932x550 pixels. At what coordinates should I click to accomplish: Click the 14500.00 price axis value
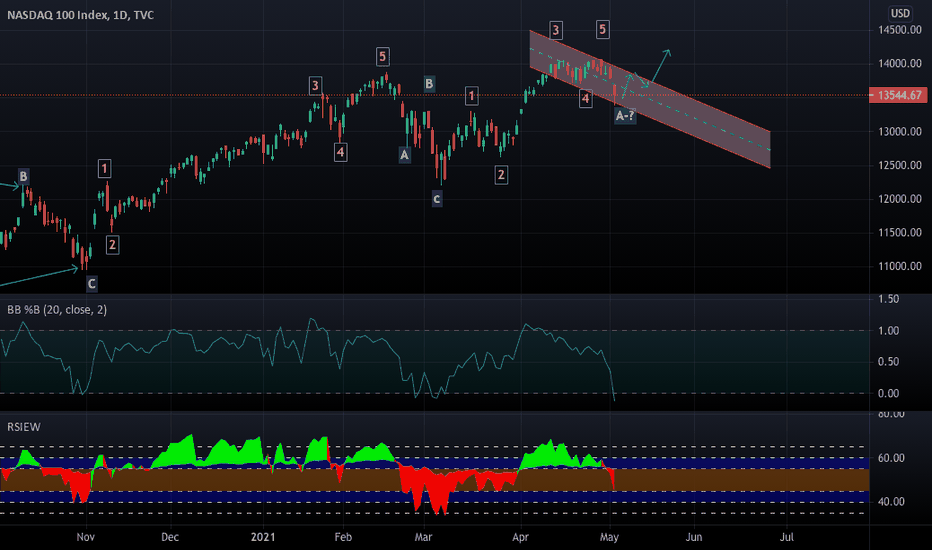[900, 30]
